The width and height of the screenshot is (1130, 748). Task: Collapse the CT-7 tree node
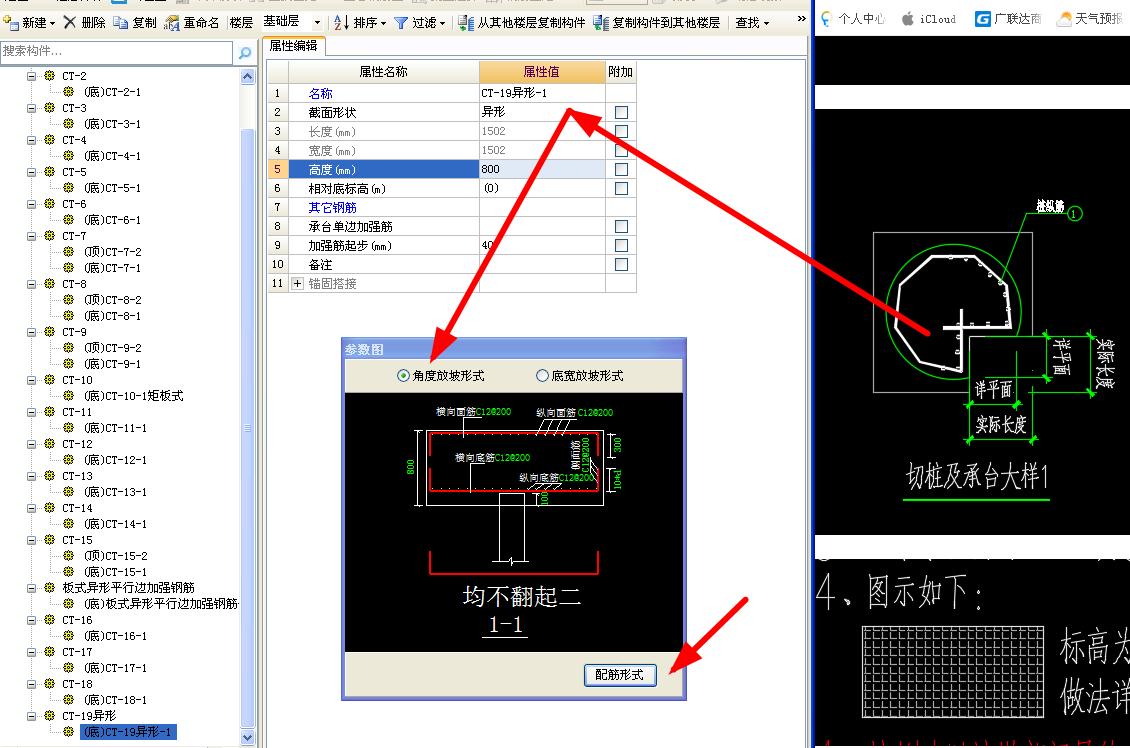click(31, 236)
